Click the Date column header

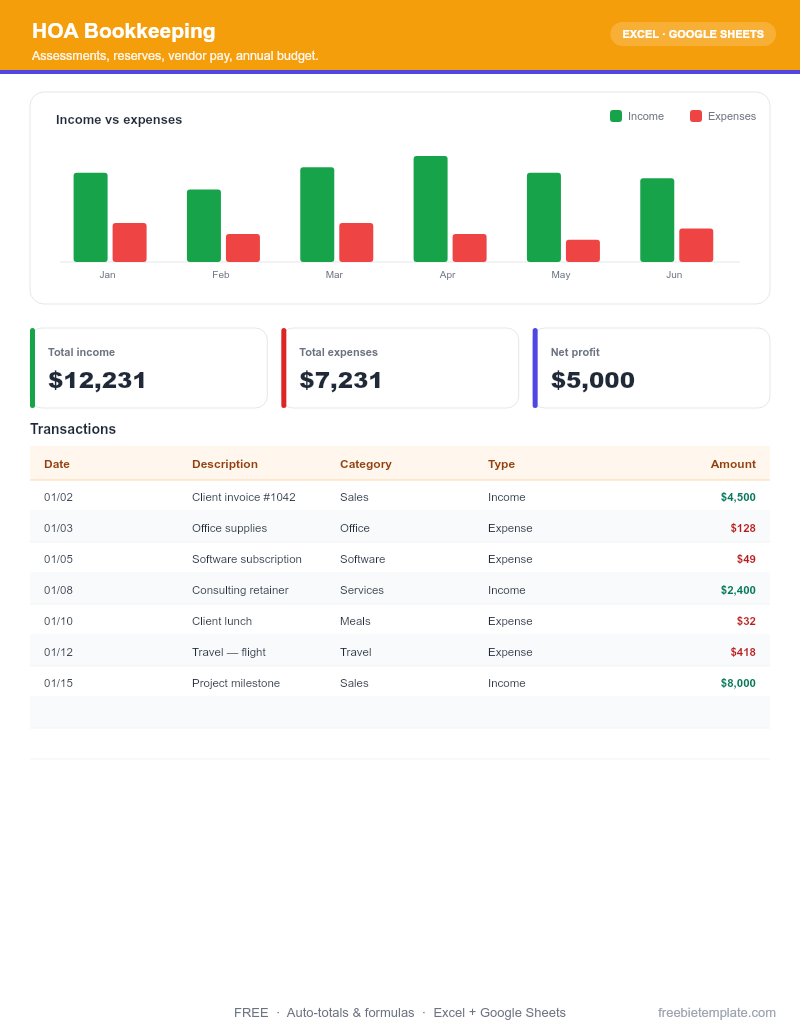pyautogui.click(x=57, y=464)
